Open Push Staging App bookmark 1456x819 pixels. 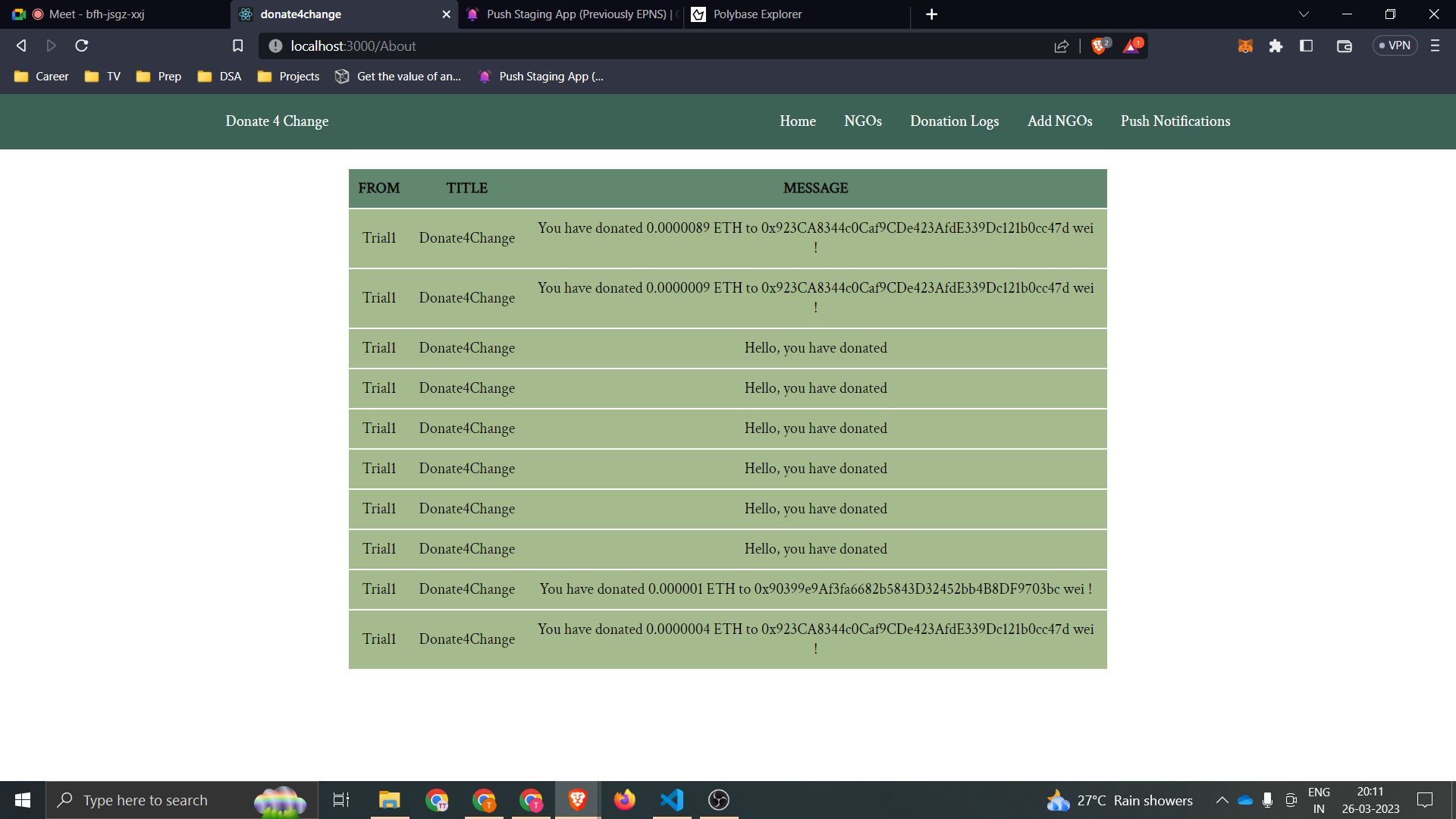(541, 77)
